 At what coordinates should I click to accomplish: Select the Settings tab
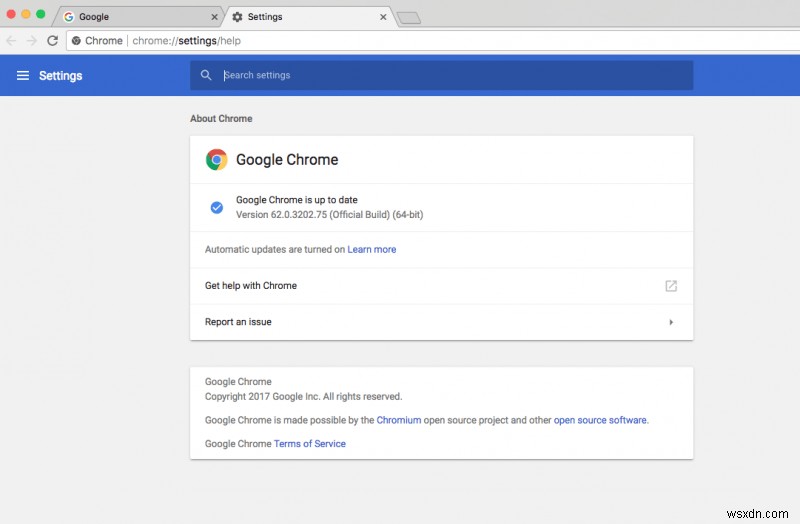pyautogui.click(x=309, y=17)
